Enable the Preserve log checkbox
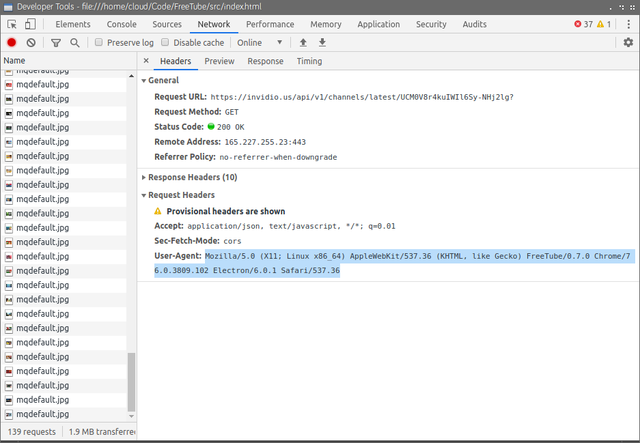Viewport: 640px width, 443px height. tap(99, 42)
